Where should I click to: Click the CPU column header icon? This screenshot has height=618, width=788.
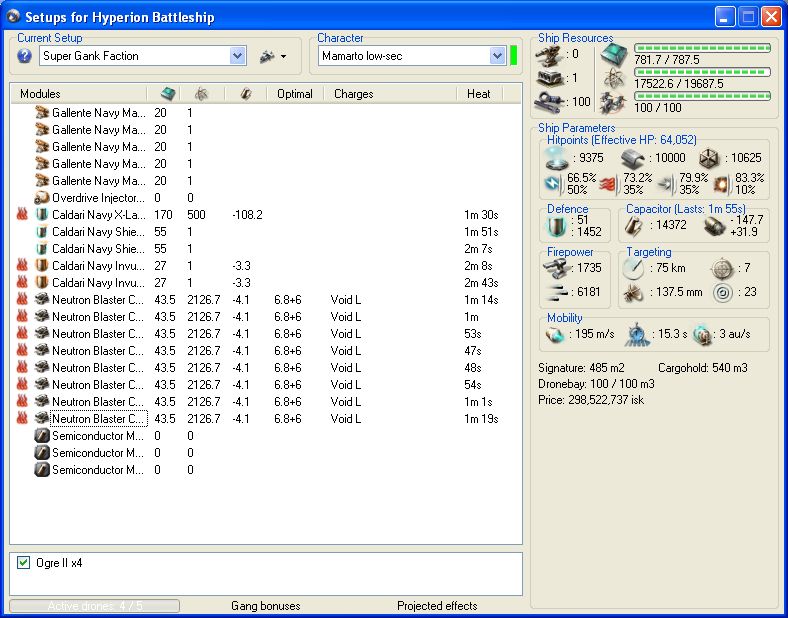pyautogui.click(x=167, y=93)
